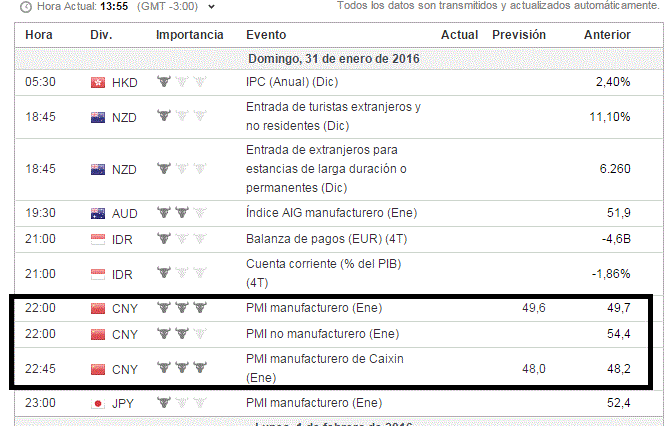The height and width of the screenshot is (426, 672).
Task: Open IPC (Anual) (Dic) event link
Action: 292,82
